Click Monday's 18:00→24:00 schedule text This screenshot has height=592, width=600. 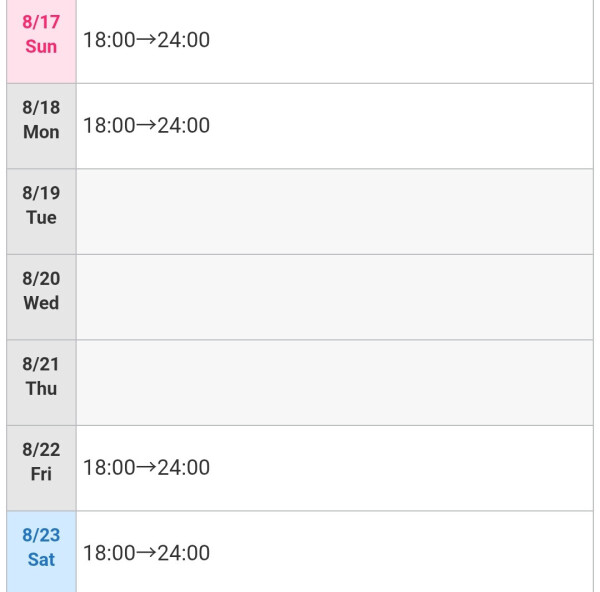pos(146,126)
